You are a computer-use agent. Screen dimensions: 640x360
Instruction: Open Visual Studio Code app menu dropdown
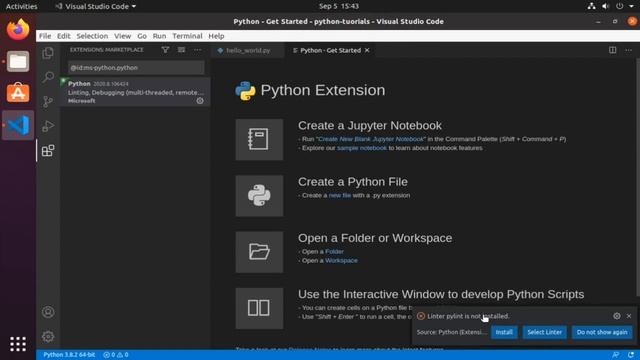96,6
